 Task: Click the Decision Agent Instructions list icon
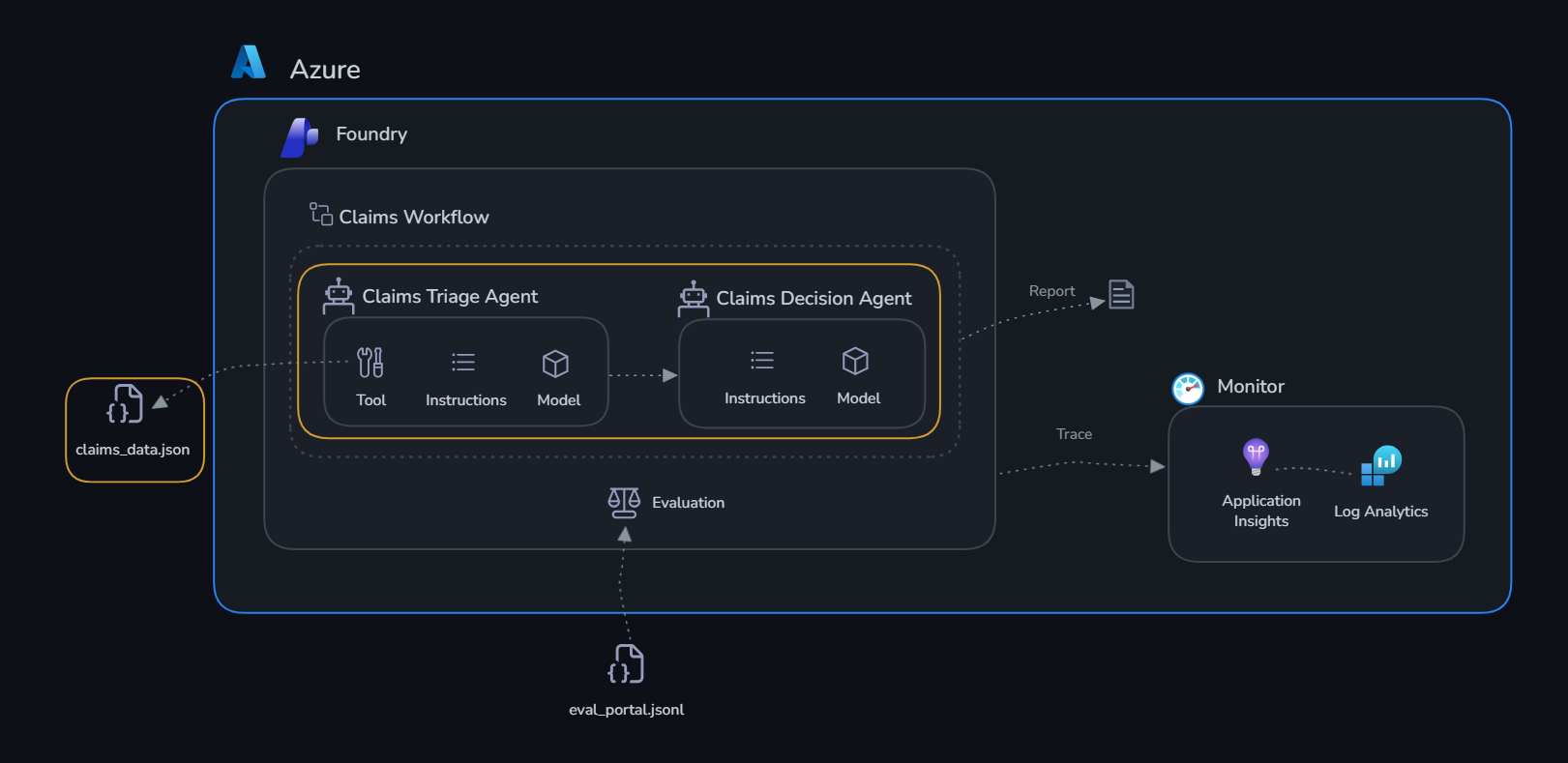[x=762, y=361]
